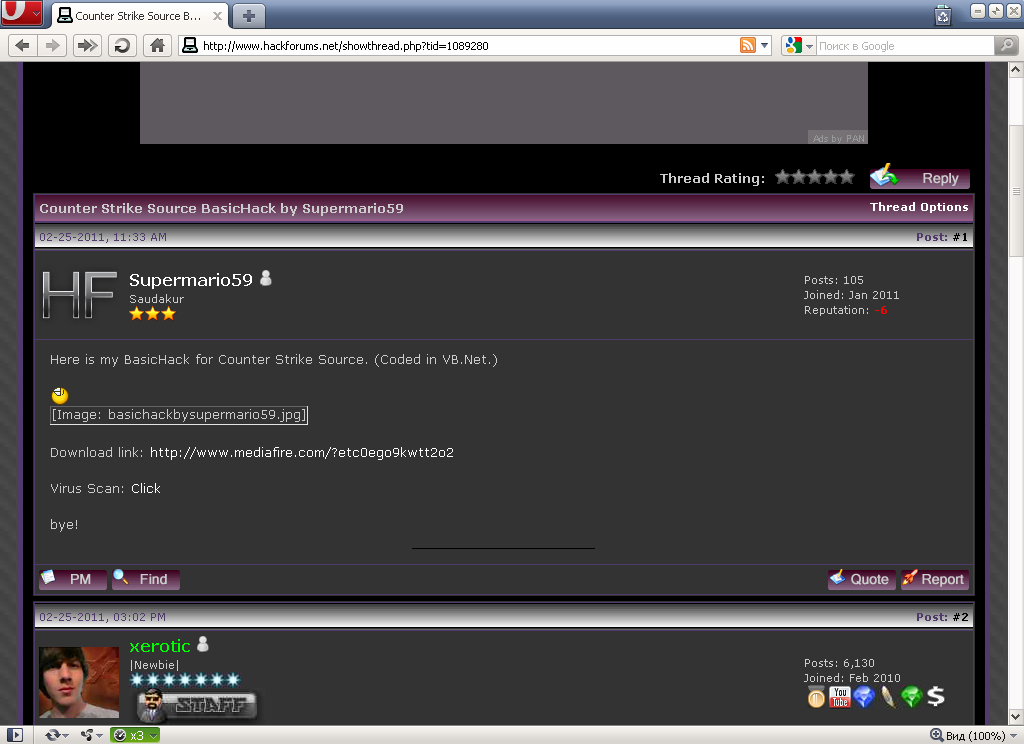This screenshot has height=744, width=1024.
Task: Click the Reply button
Action: click(920, 178)
